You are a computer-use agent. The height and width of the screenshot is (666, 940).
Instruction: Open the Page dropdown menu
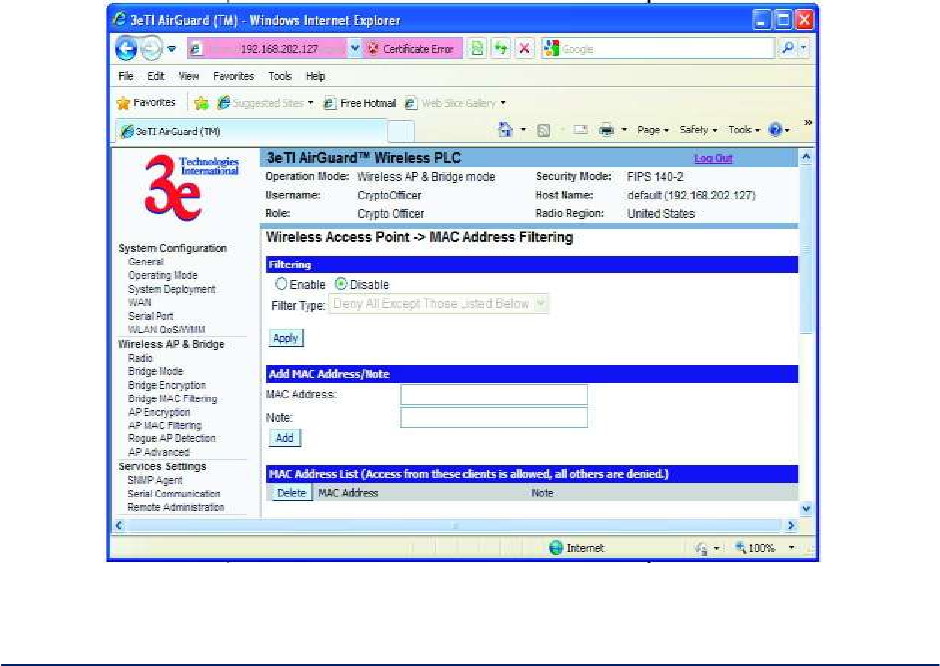(x=652, y=129)
